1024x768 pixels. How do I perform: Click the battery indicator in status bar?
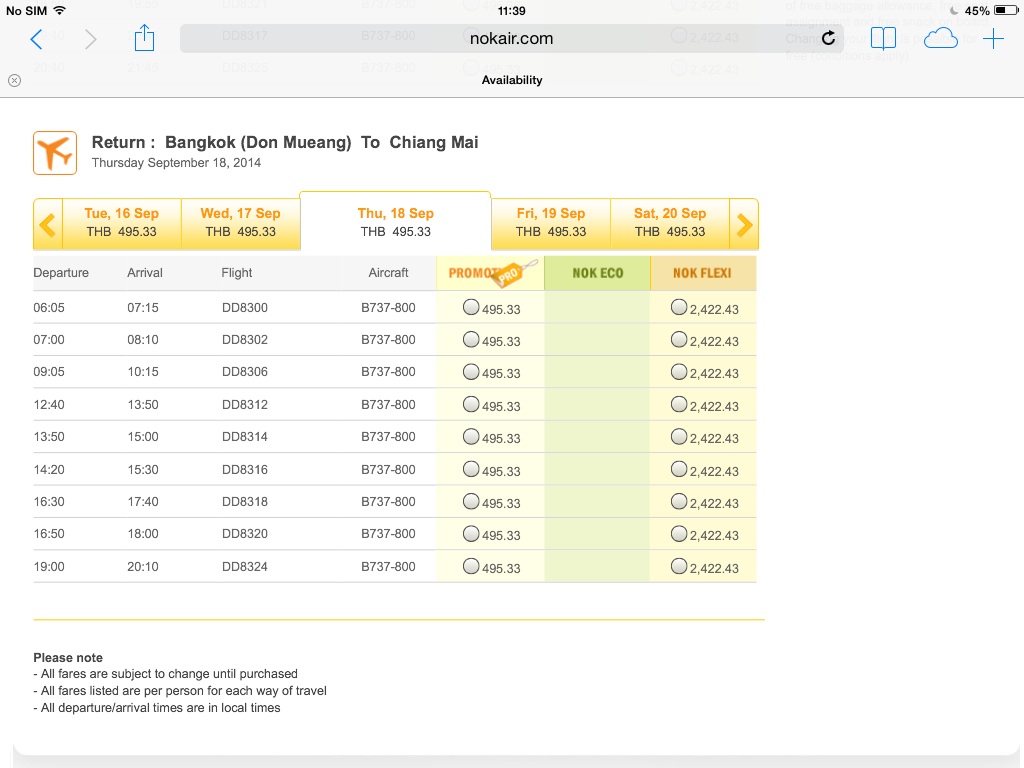coord(1006,10)
